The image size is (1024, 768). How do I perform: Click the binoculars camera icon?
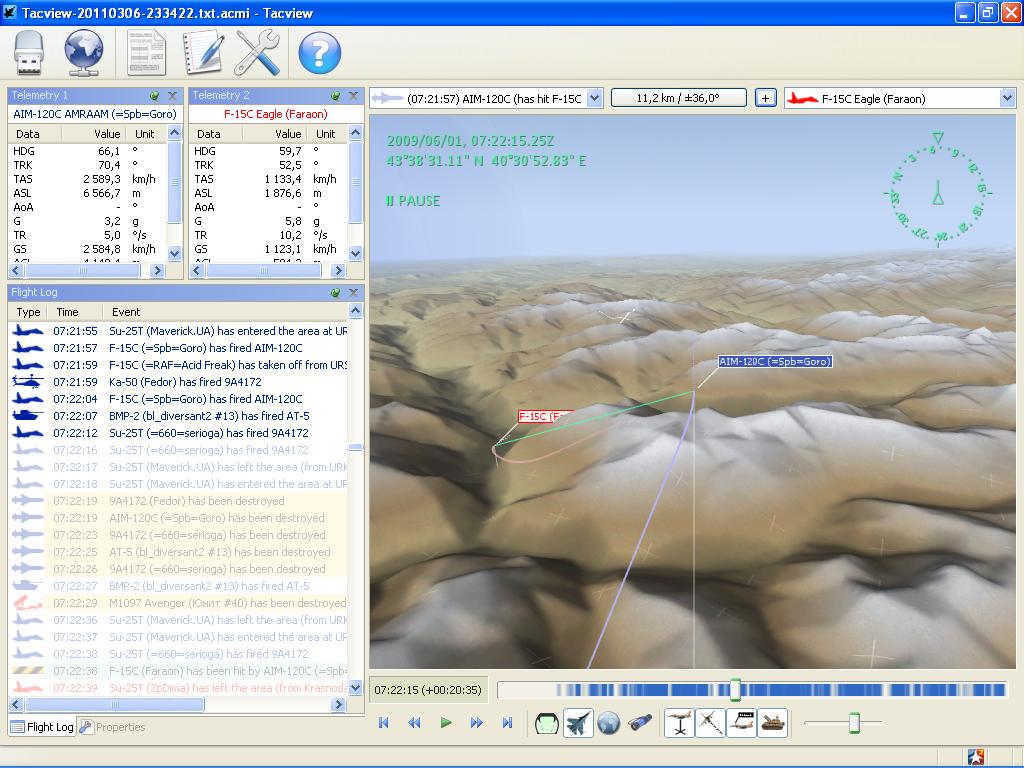(x=640, y=723)
